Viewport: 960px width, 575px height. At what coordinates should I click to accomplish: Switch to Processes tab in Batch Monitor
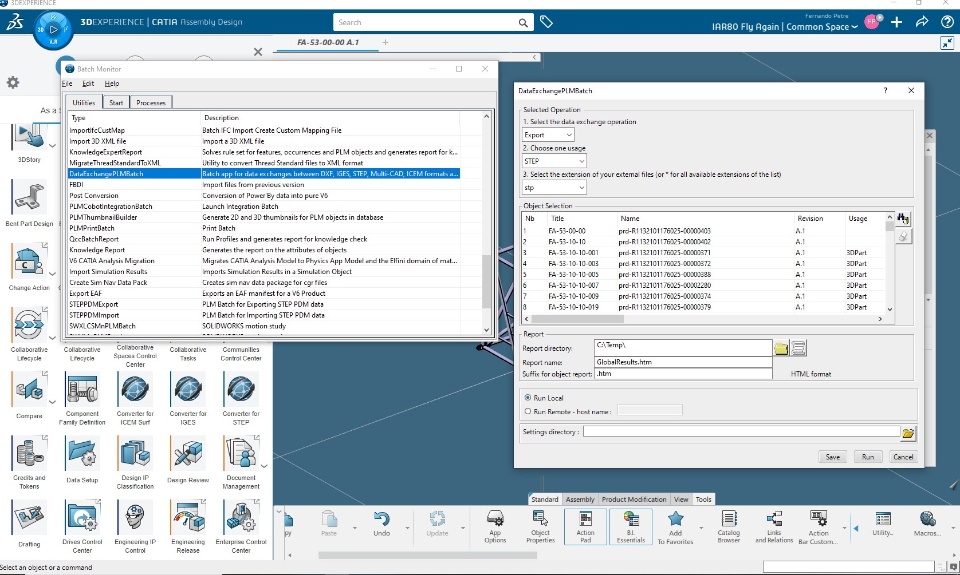[151, 102]
